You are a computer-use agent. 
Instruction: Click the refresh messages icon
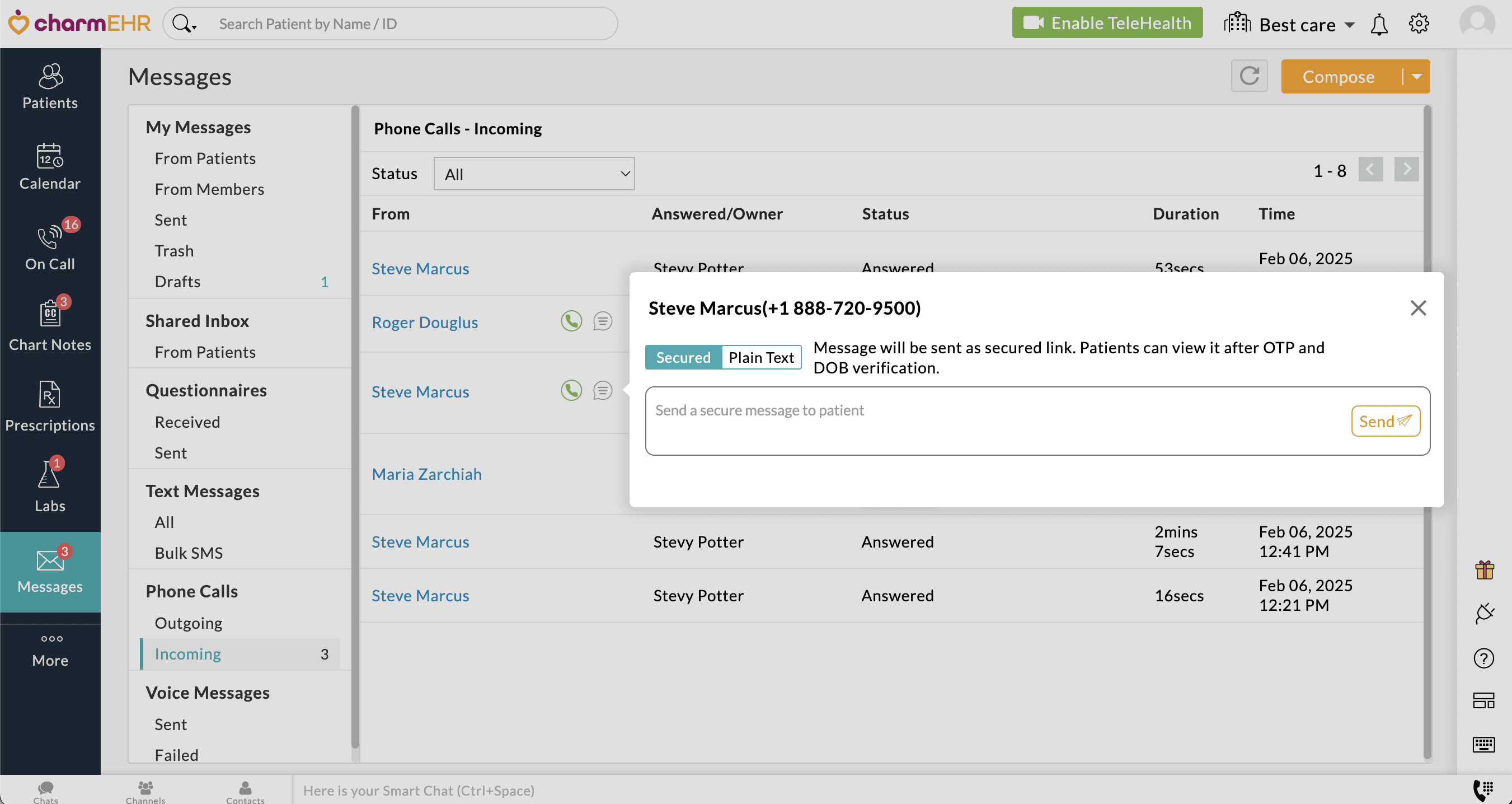pos(1249,76)
